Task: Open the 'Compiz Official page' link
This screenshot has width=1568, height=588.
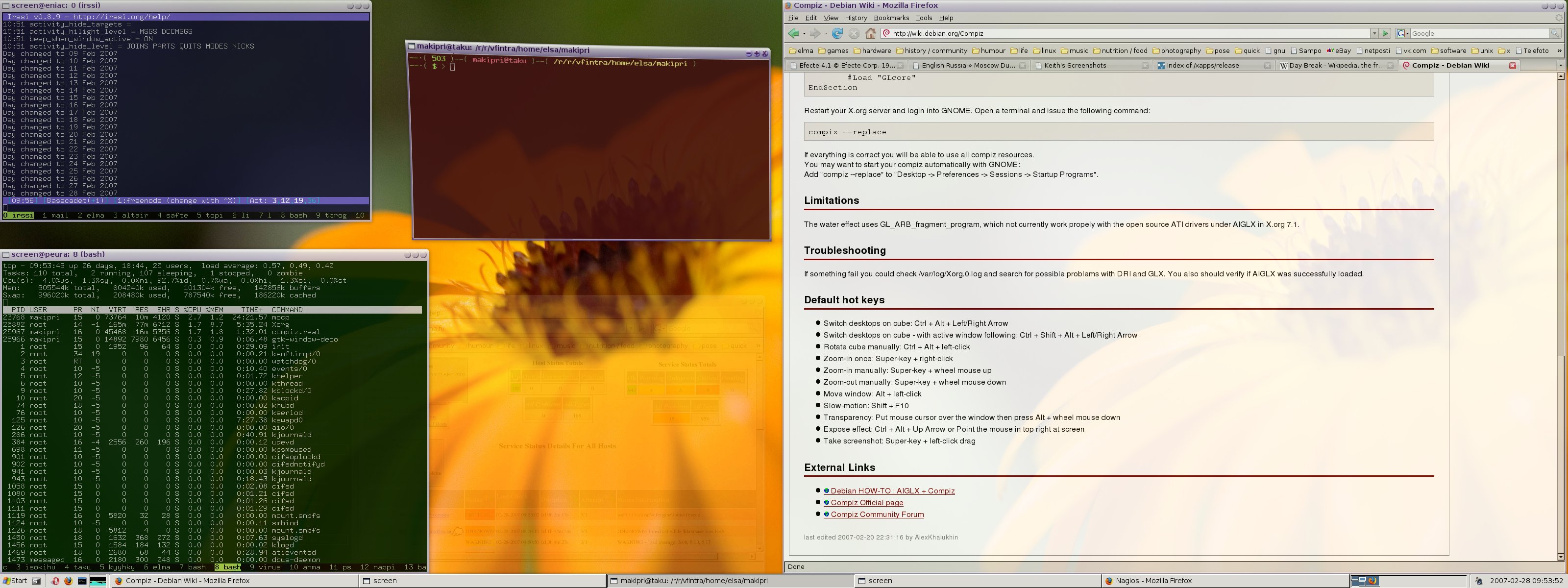Action: tap(867, 503)
